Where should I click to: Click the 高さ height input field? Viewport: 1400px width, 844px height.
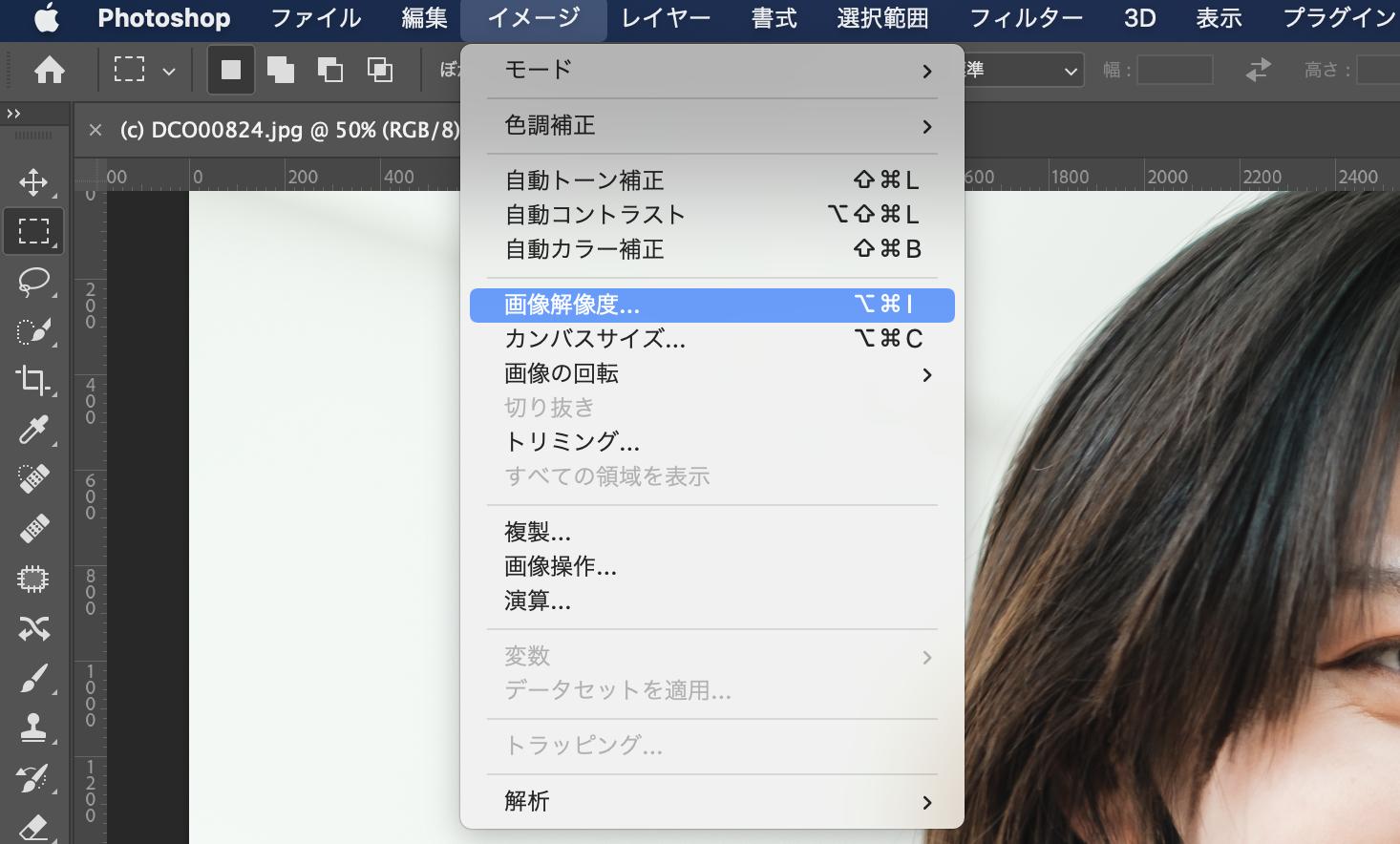(1378, 70)
